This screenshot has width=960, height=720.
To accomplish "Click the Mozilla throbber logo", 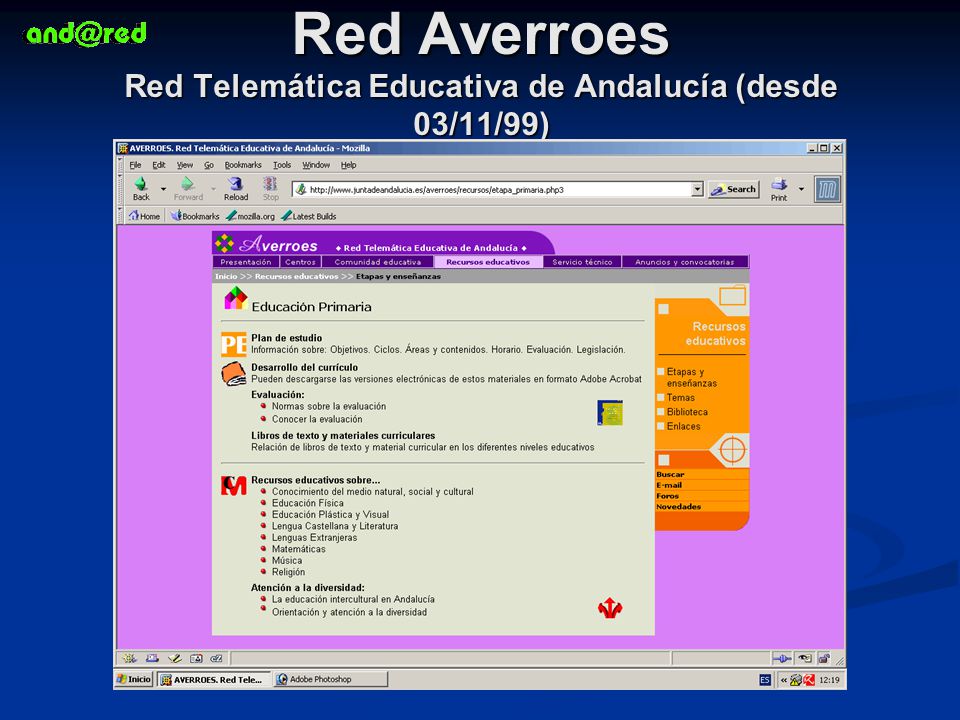I will pos(827,189).
